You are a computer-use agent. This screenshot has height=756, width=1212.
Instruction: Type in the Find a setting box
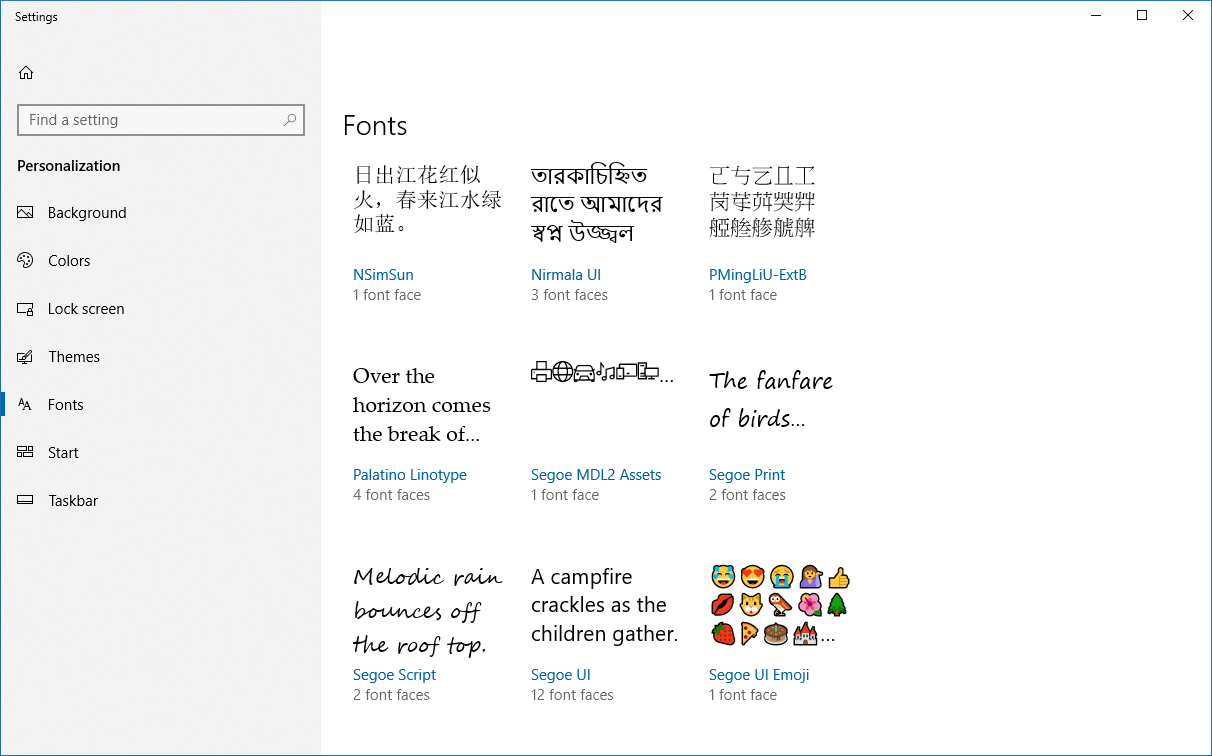tap(150, 120)
